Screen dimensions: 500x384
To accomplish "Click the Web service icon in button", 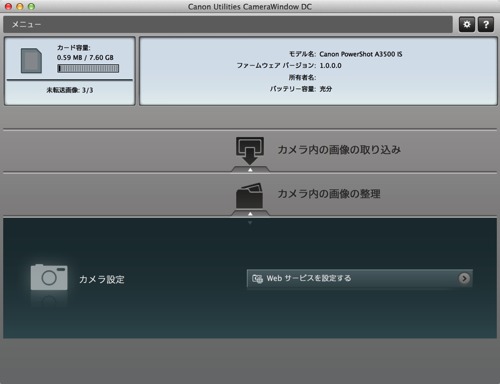I will (x=257, y=278).
